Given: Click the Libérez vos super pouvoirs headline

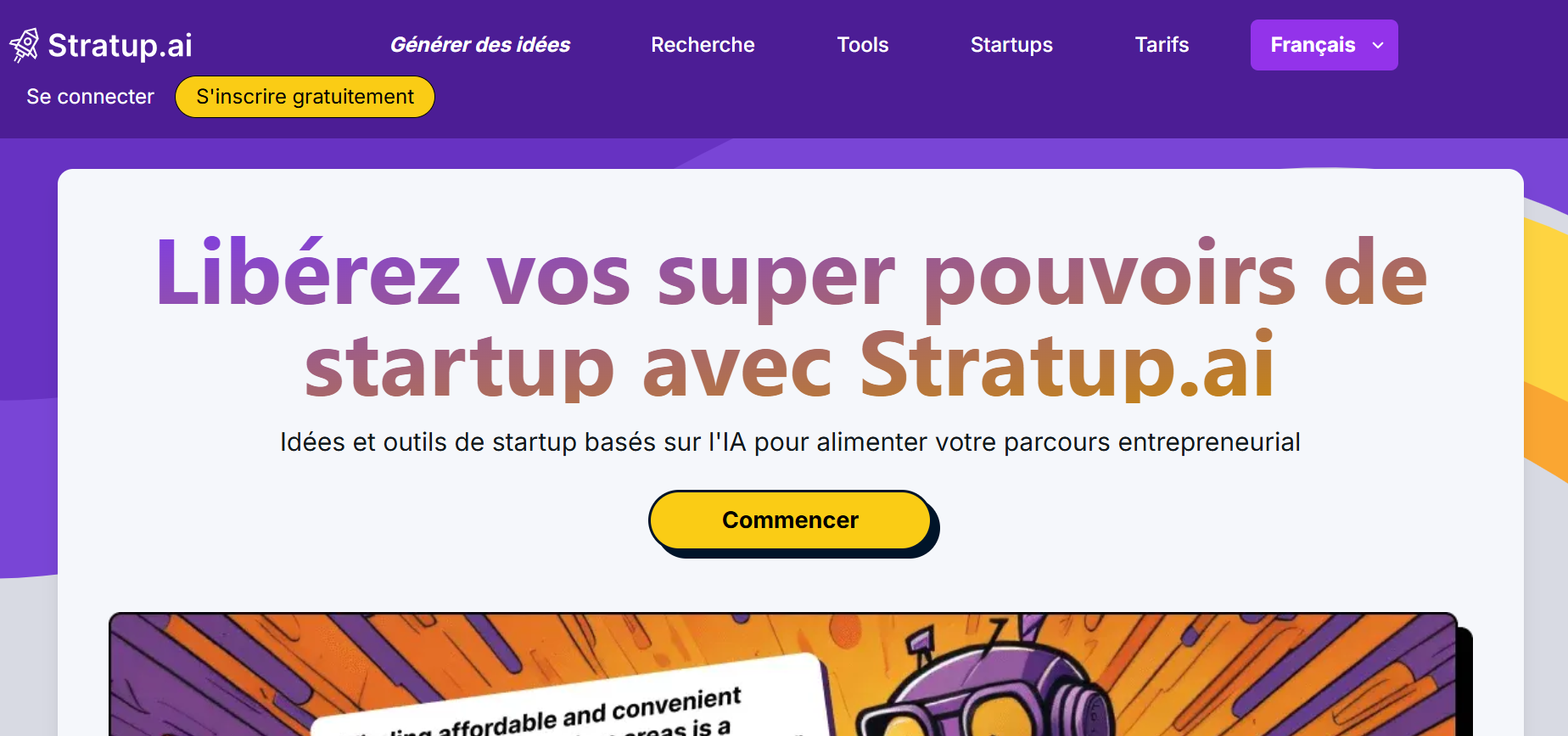Looking at the screenshot, I should click(791, 273).
